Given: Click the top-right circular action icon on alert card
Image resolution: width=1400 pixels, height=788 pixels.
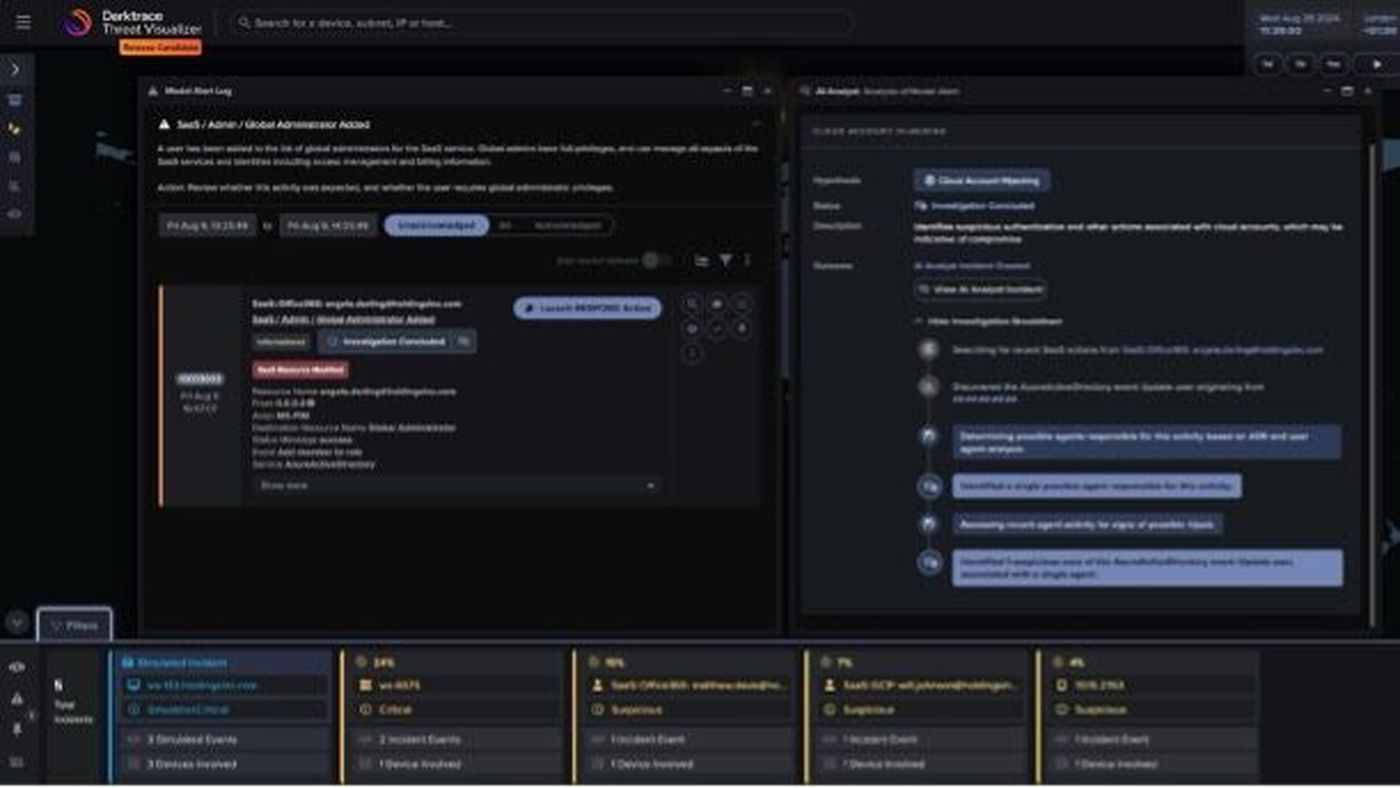Looking at the screenshot, I should coord(742,303).
